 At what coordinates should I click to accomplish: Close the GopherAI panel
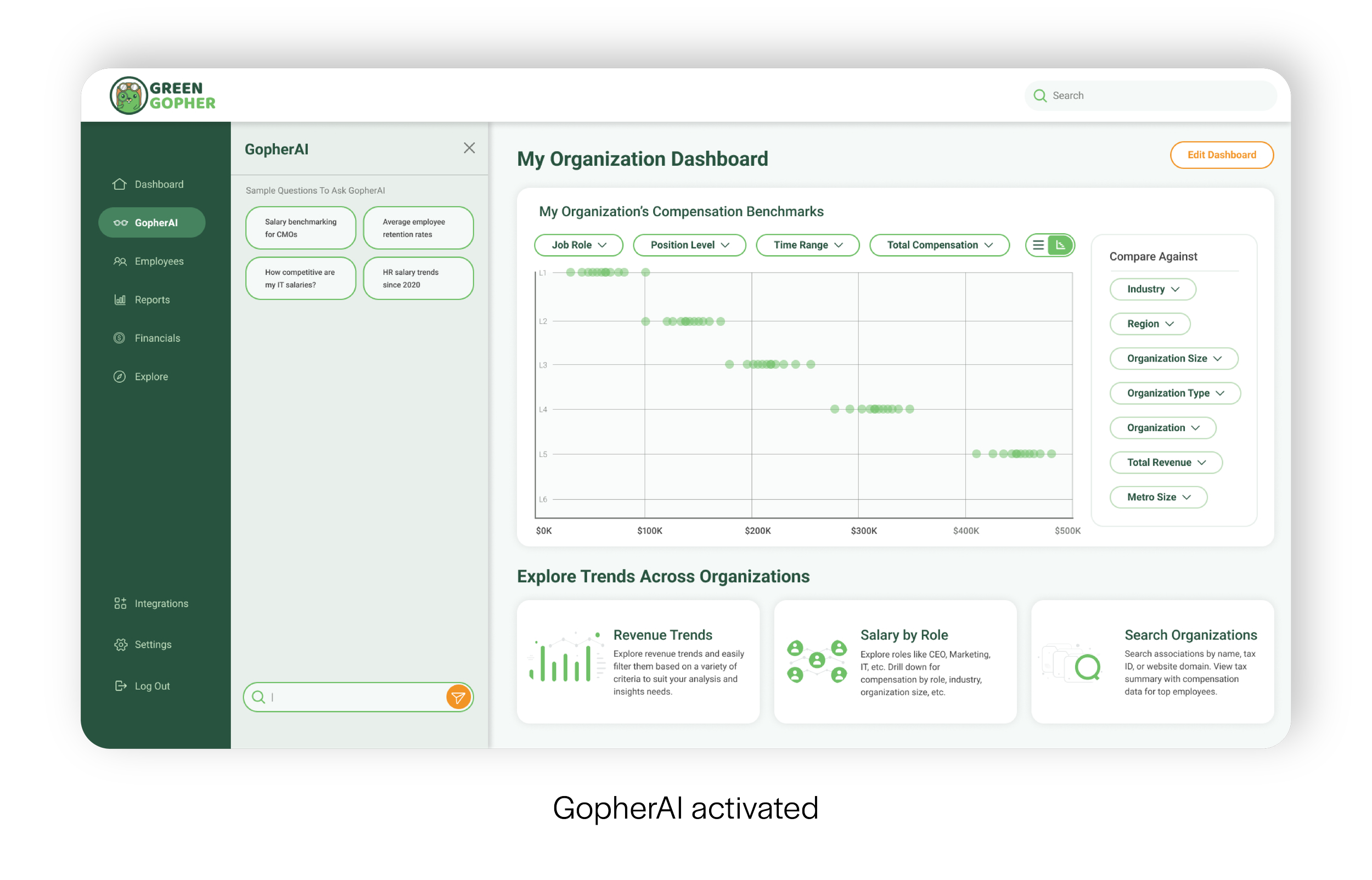(469, 148)
